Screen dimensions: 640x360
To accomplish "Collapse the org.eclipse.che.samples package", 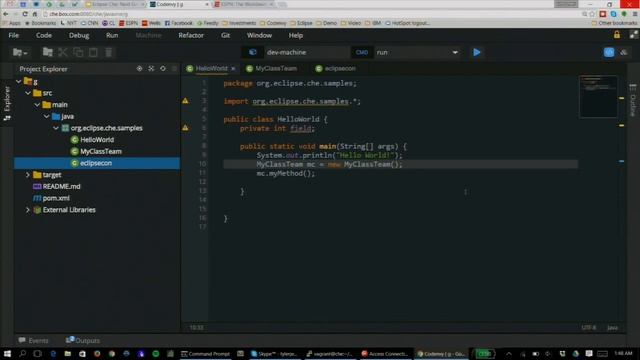I will 56,128.
